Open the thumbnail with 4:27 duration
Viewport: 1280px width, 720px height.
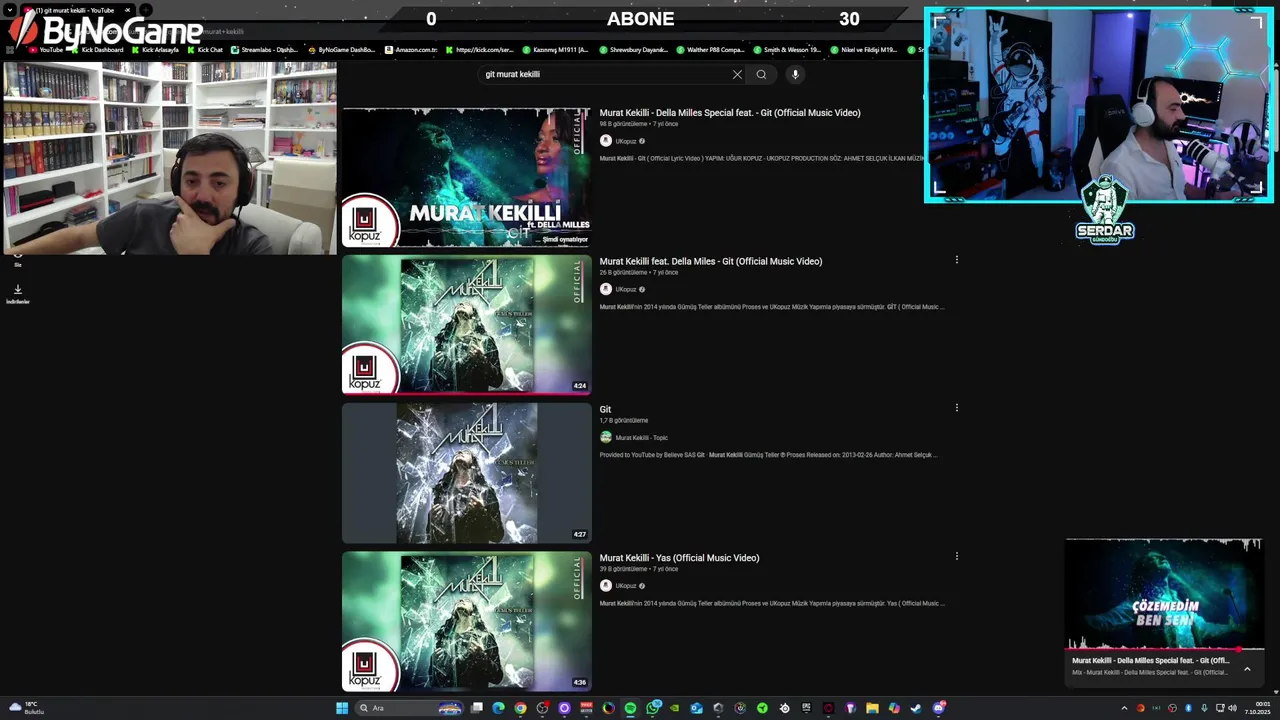click(467, 473)
